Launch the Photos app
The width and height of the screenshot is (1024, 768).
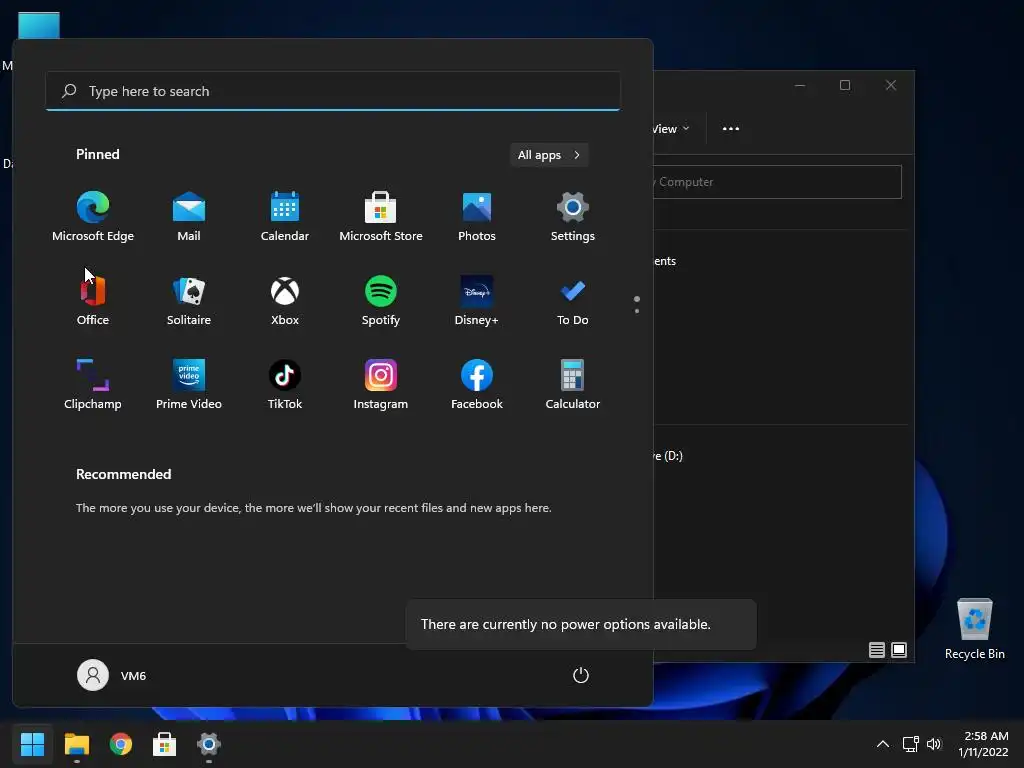pos(477,217)
